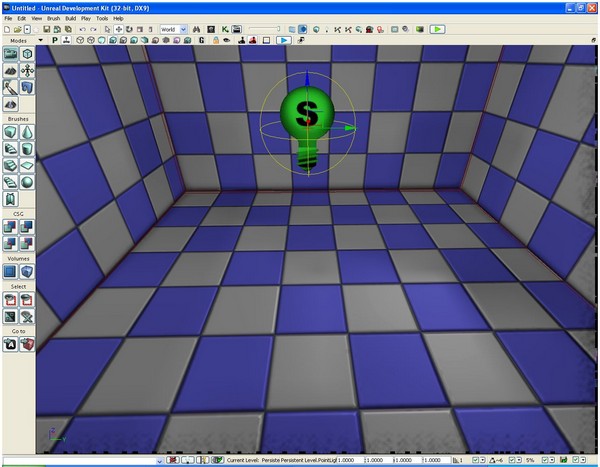Open the File menu
Viewport: 600px width, 467px height.
point(8,18)
